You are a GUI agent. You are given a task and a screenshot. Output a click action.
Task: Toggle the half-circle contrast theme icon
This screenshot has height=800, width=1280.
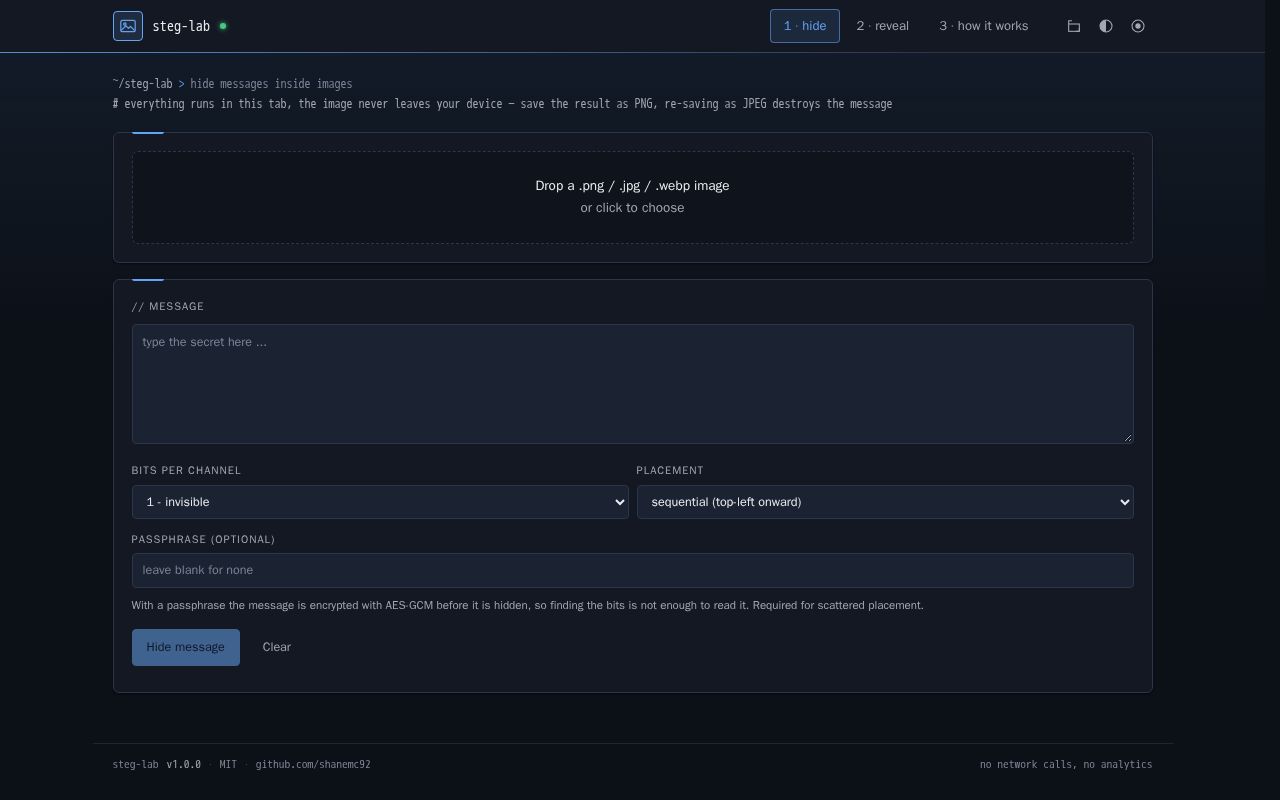click(1106, 26)
